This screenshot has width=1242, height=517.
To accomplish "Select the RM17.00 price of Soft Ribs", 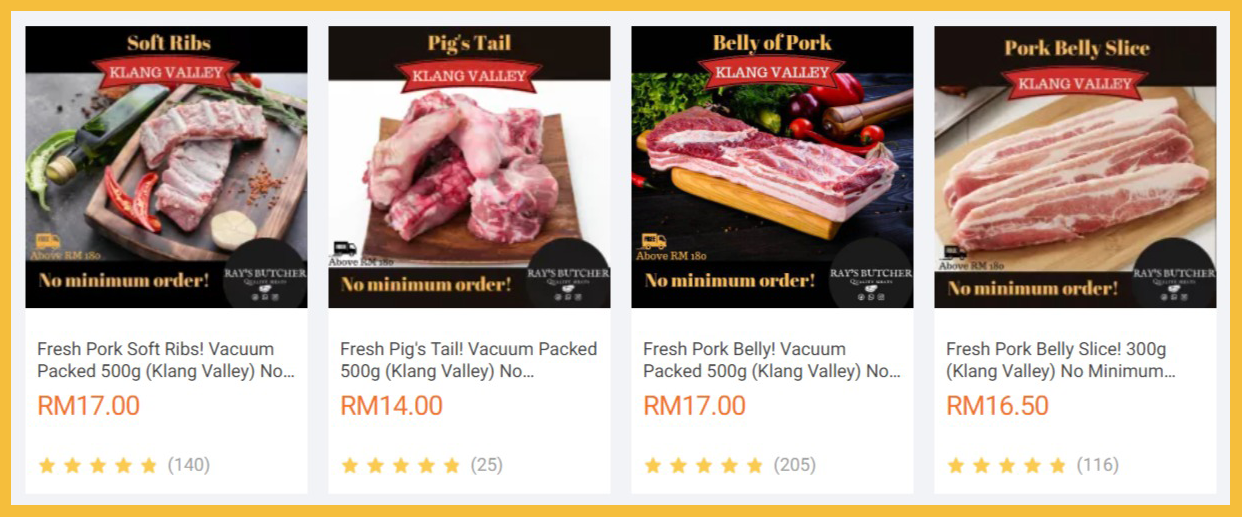I will (88, 406).
